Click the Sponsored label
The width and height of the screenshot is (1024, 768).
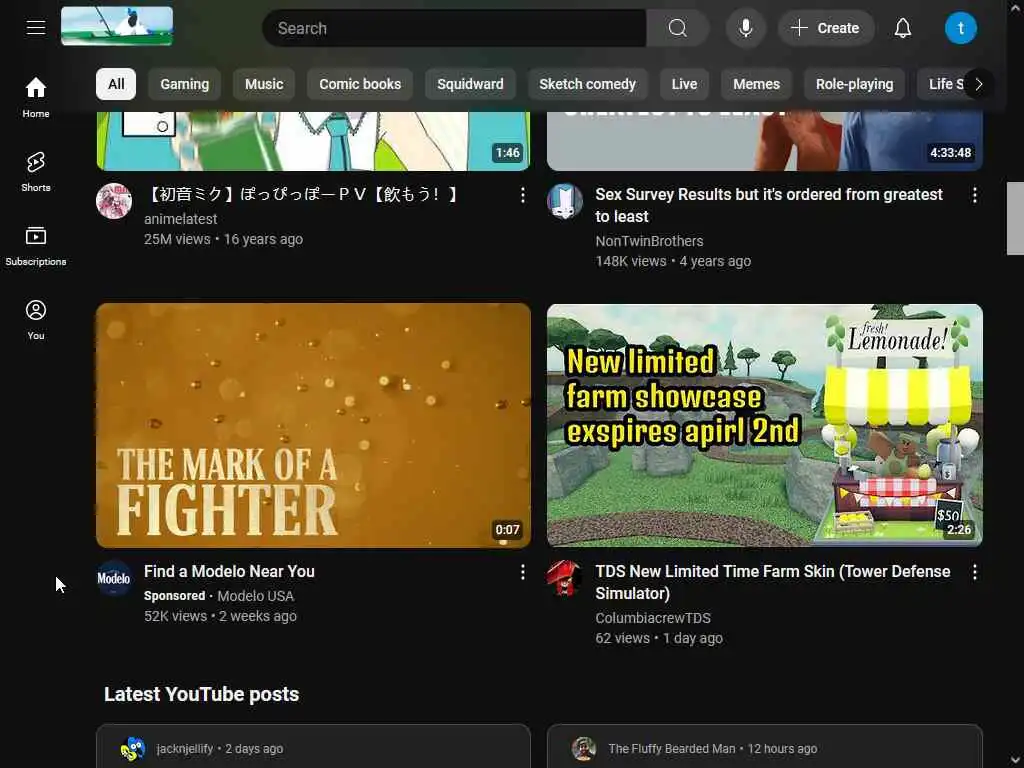[x=174, y=596]
